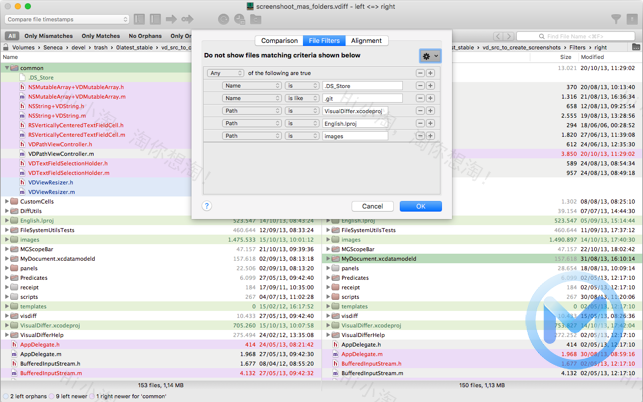Image resolution: width=643 pixels, height=402 pixels.
Task: Click the info square icon in toolbar
Action: coord(632,19)
